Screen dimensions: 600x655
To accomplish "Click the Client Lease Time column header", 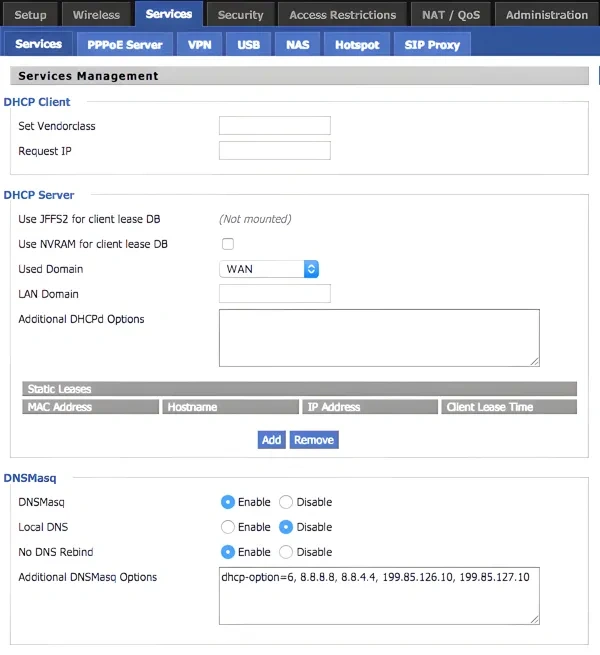I will point(509,406).
